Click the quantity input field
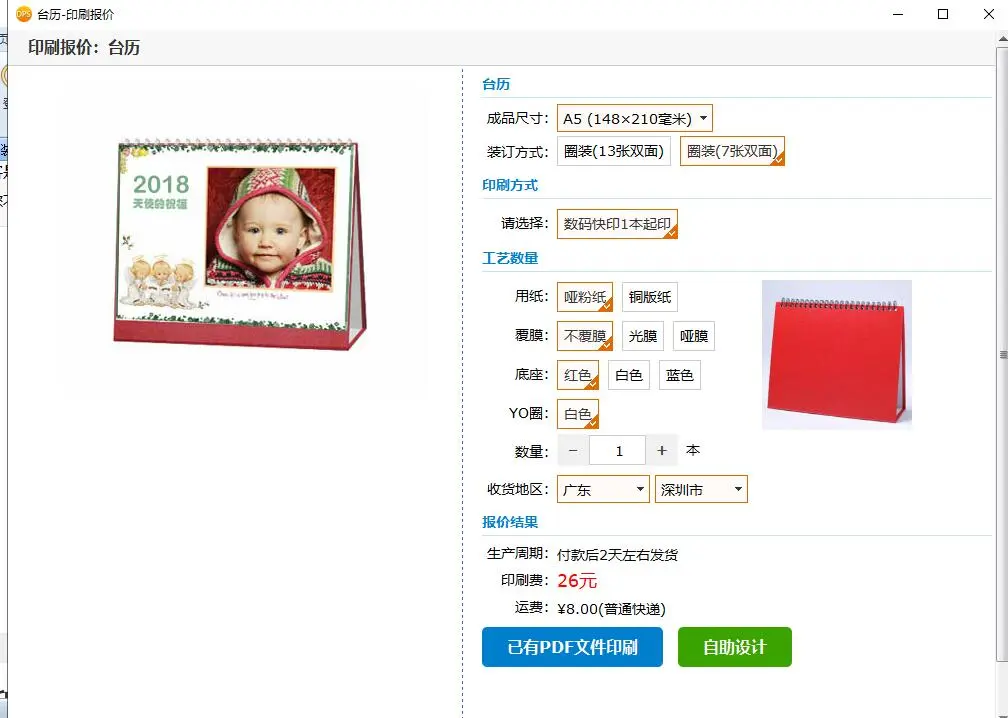This screenshot has width=1008, height=718. pyautogui.click(x=617, y=451)
